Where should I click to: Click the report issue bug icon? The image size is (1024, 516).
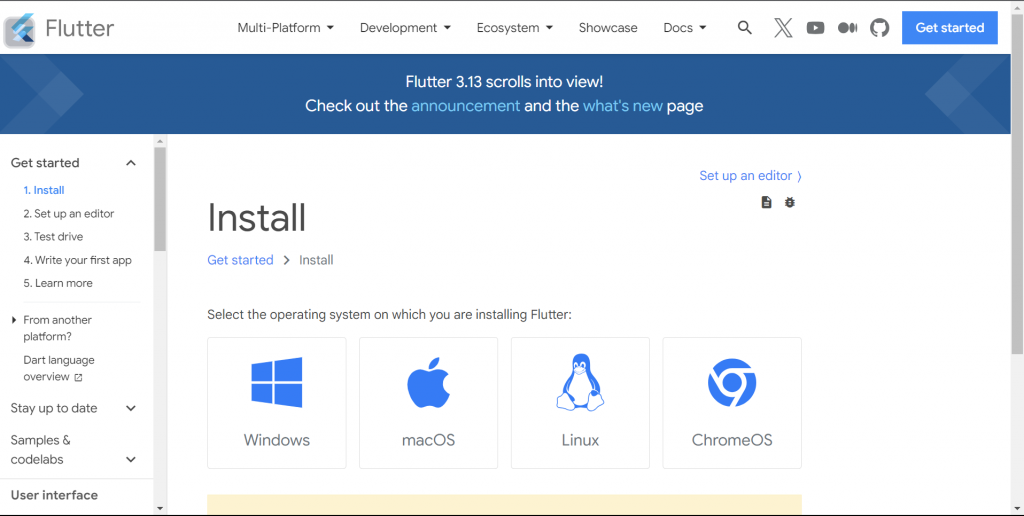[790, 202]
